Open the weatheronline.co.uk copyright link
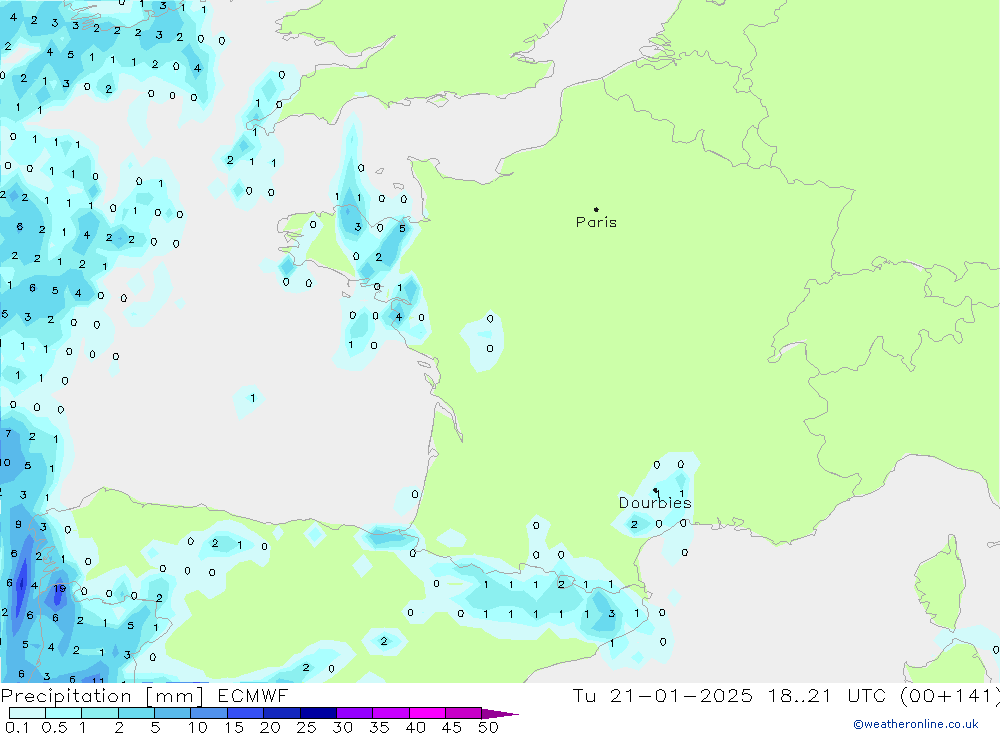This screenshot has width=1000, height=733. tap(916, 724)
